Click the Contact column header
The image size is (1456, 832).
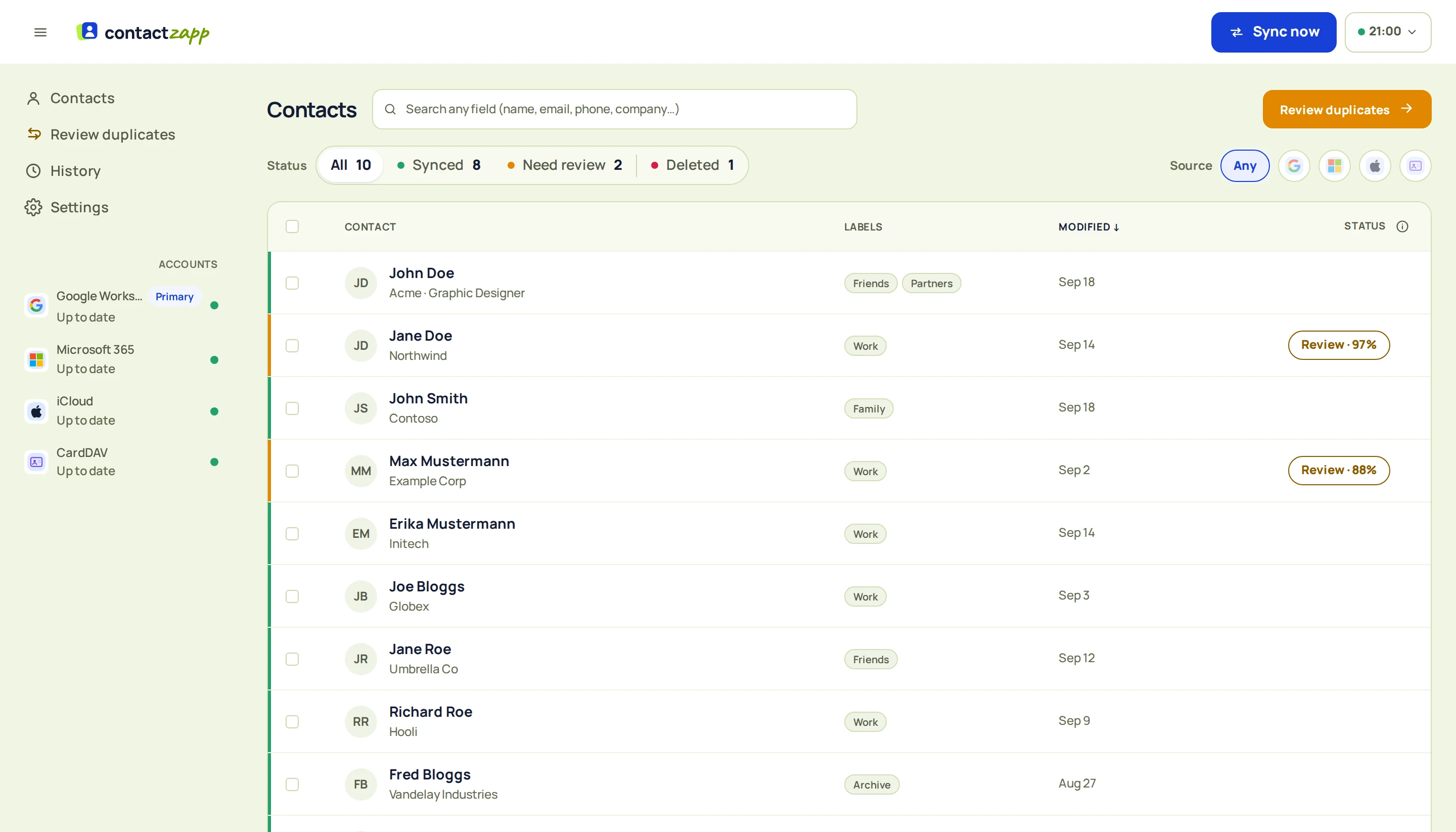(370, 227)
